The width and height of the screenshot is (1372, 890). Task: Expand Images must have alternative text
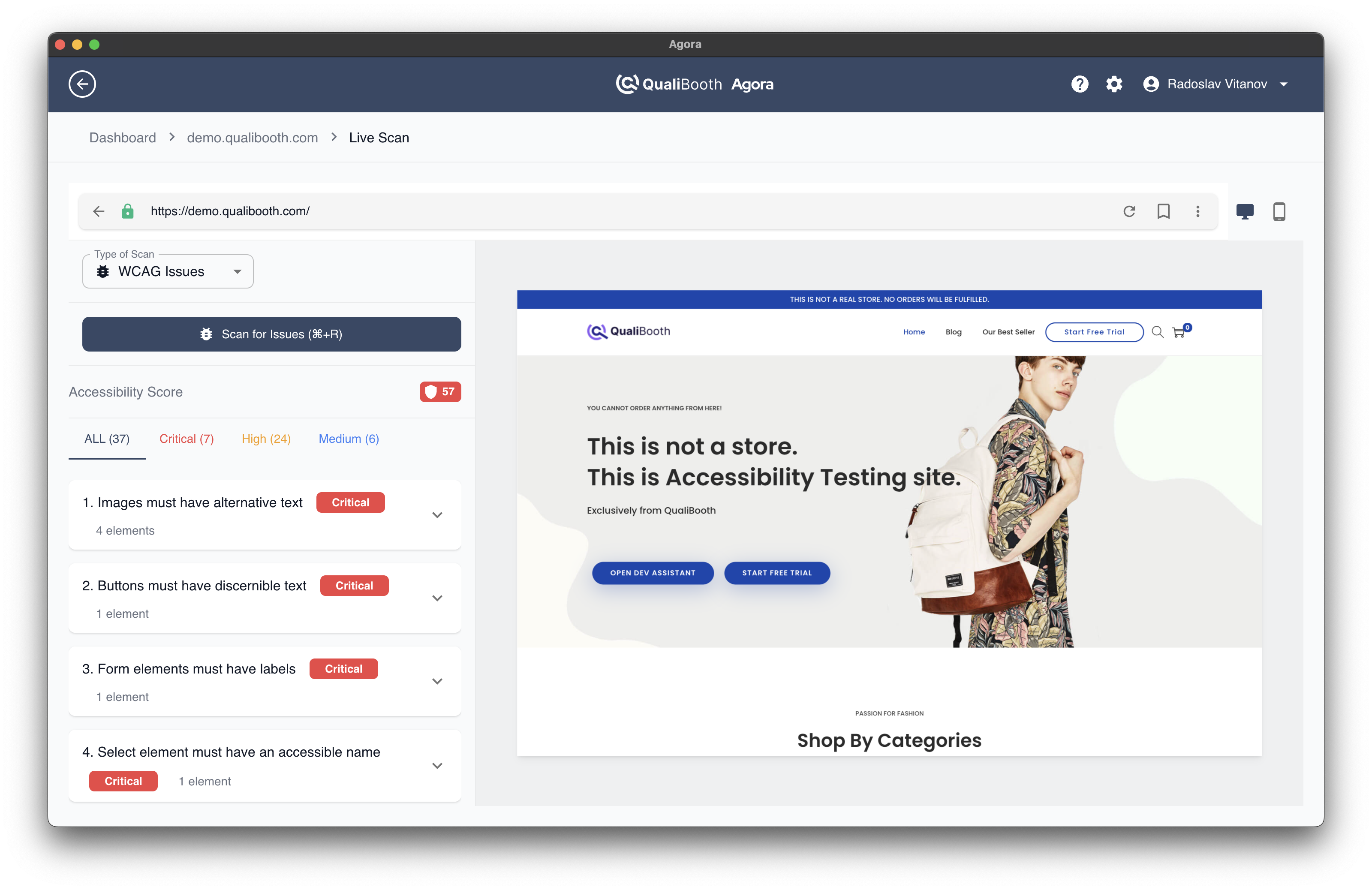point(437,515)
